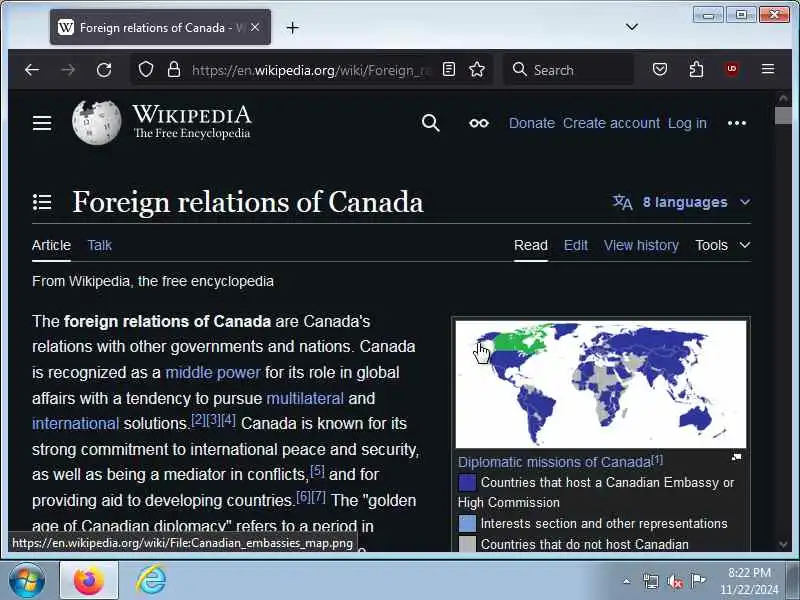This screenshot has width=800, height=600.
Task: Bookmark this page with the star icon
Action: [x=477, y=69]
